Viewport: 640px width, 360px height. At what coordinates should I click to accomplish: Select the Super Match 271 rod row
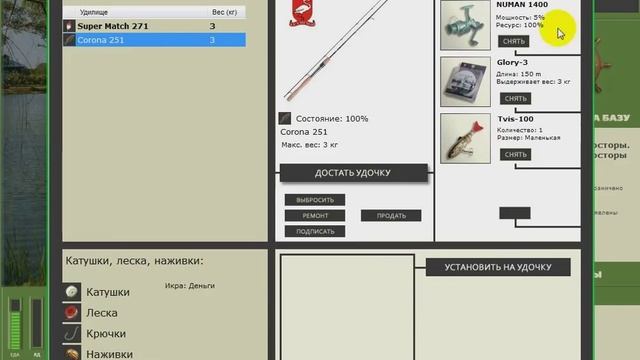pos(154,26)
